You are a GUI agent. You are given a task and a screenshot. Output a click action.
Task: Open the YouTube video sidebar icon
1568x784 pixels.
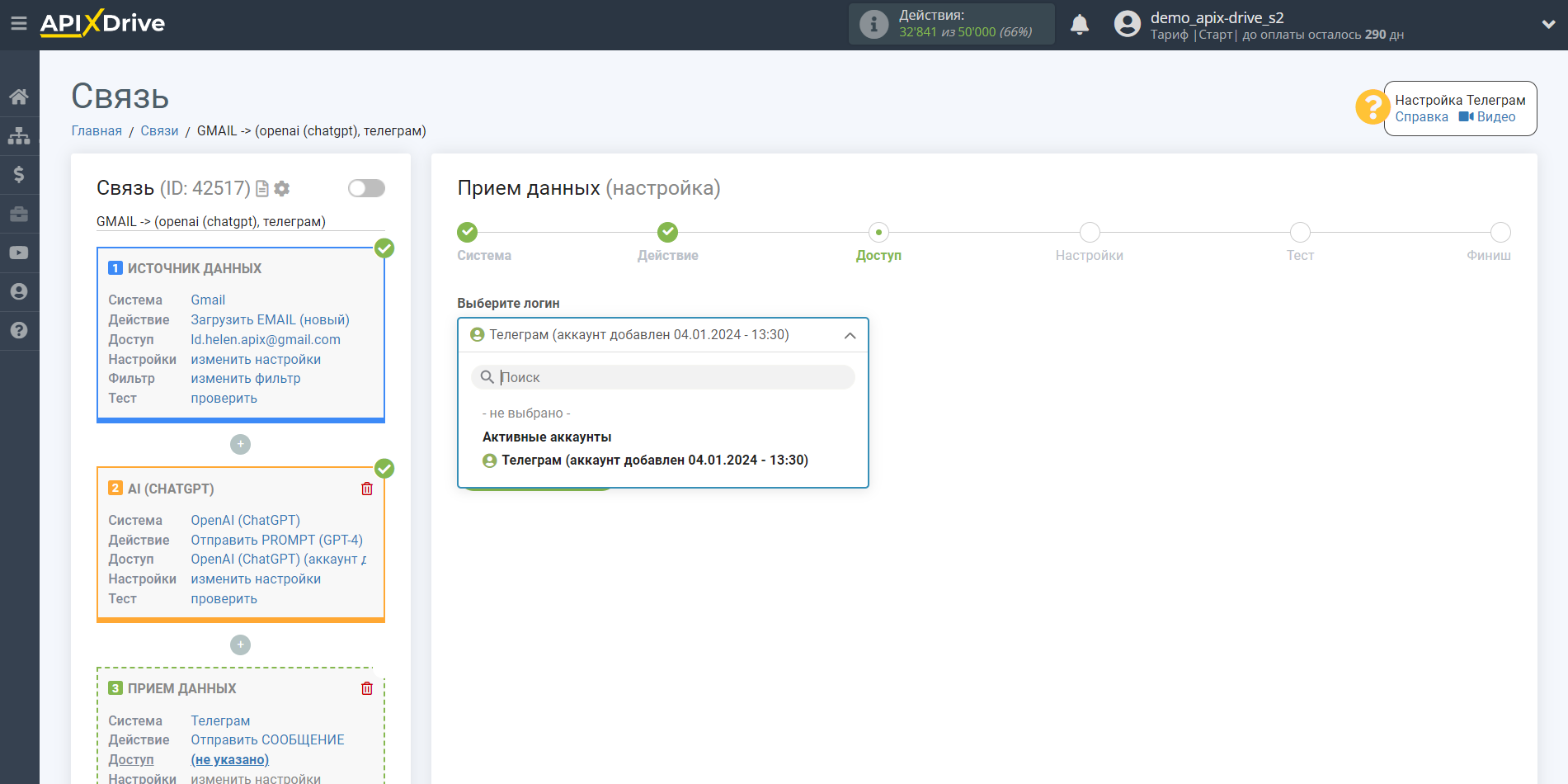tap(19, 253)
